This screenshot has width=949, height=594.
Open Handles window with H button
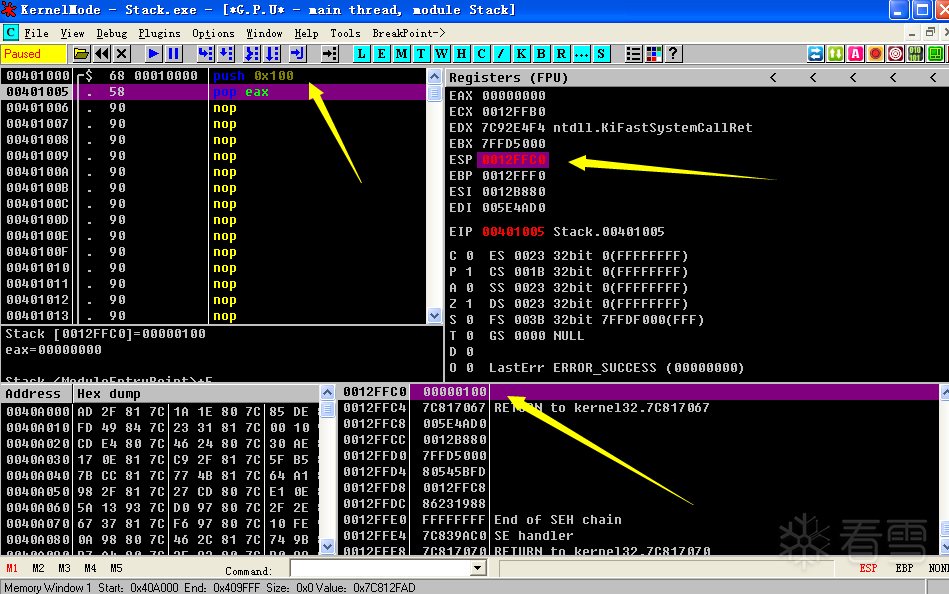point(461,54)
